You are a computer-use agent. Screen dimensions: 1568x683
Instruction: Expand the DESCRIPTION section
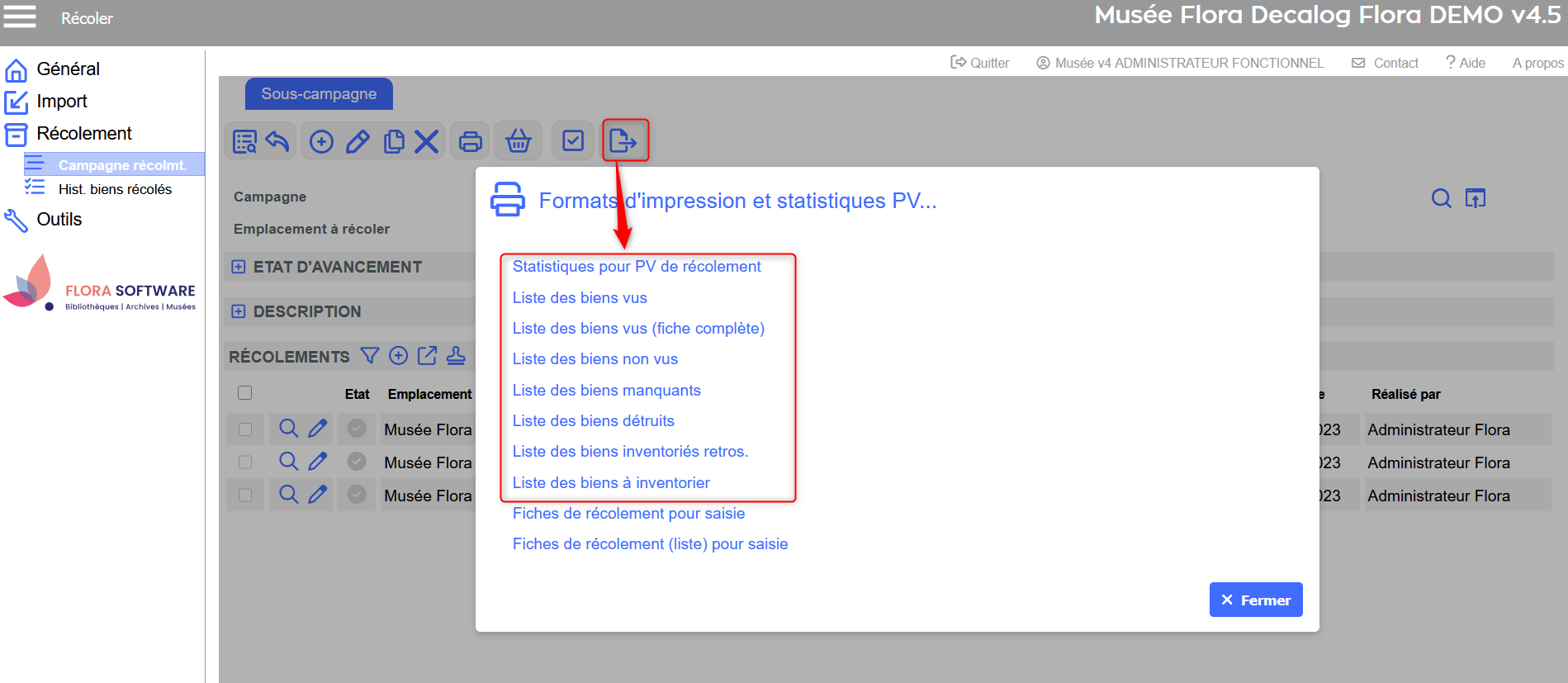[239, 311]
